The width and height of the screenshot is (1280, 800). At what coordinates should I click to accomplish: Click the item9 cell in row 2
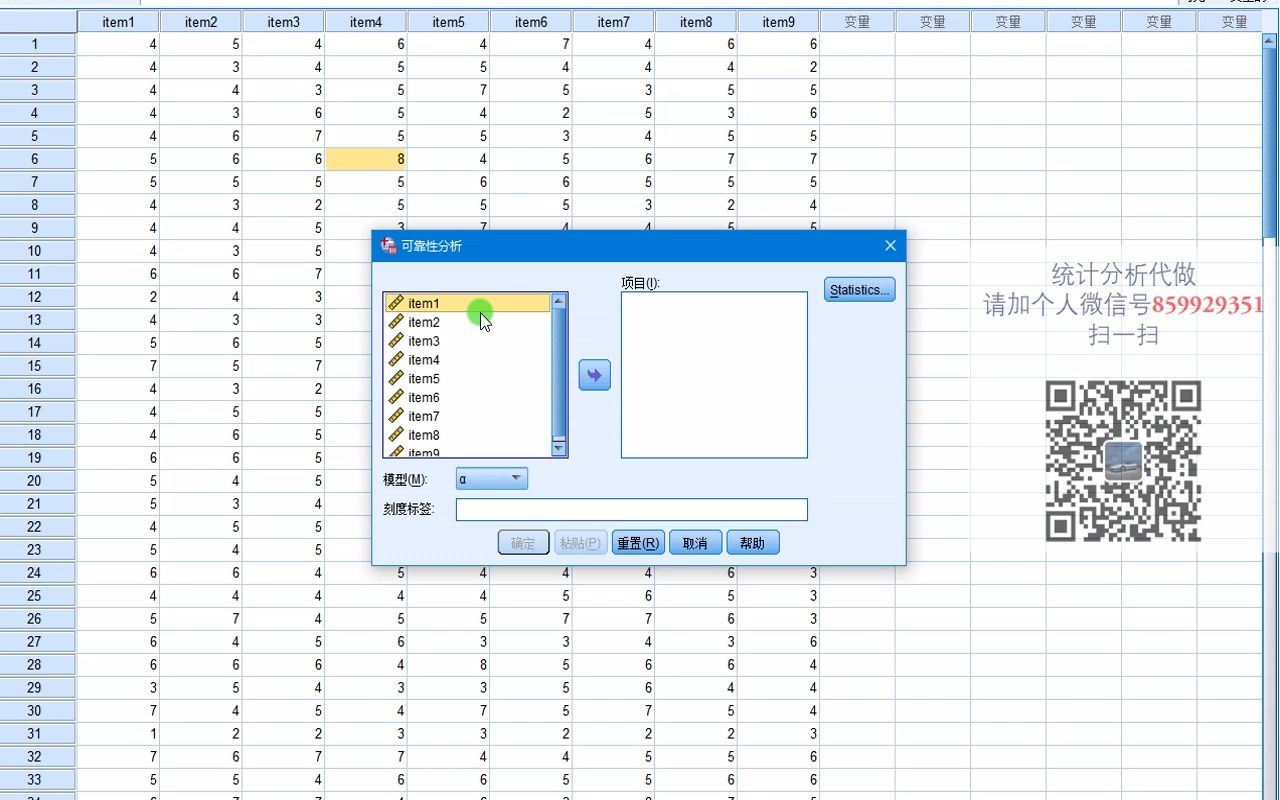click(x=778, y=67)
